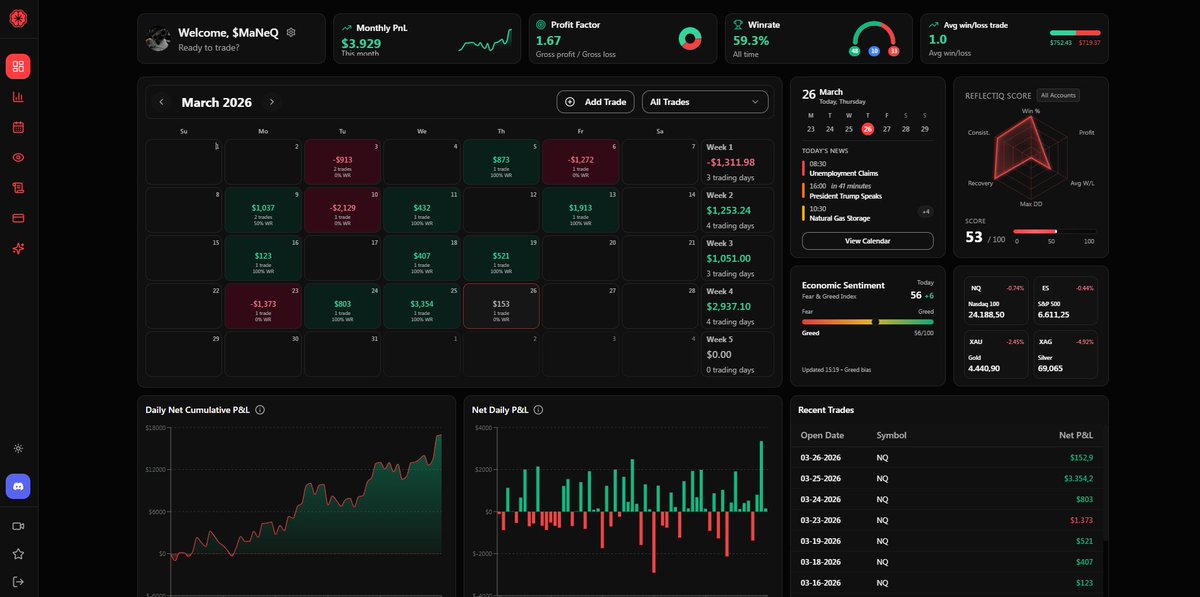Select March 13 cell showing $1,913

580,209
